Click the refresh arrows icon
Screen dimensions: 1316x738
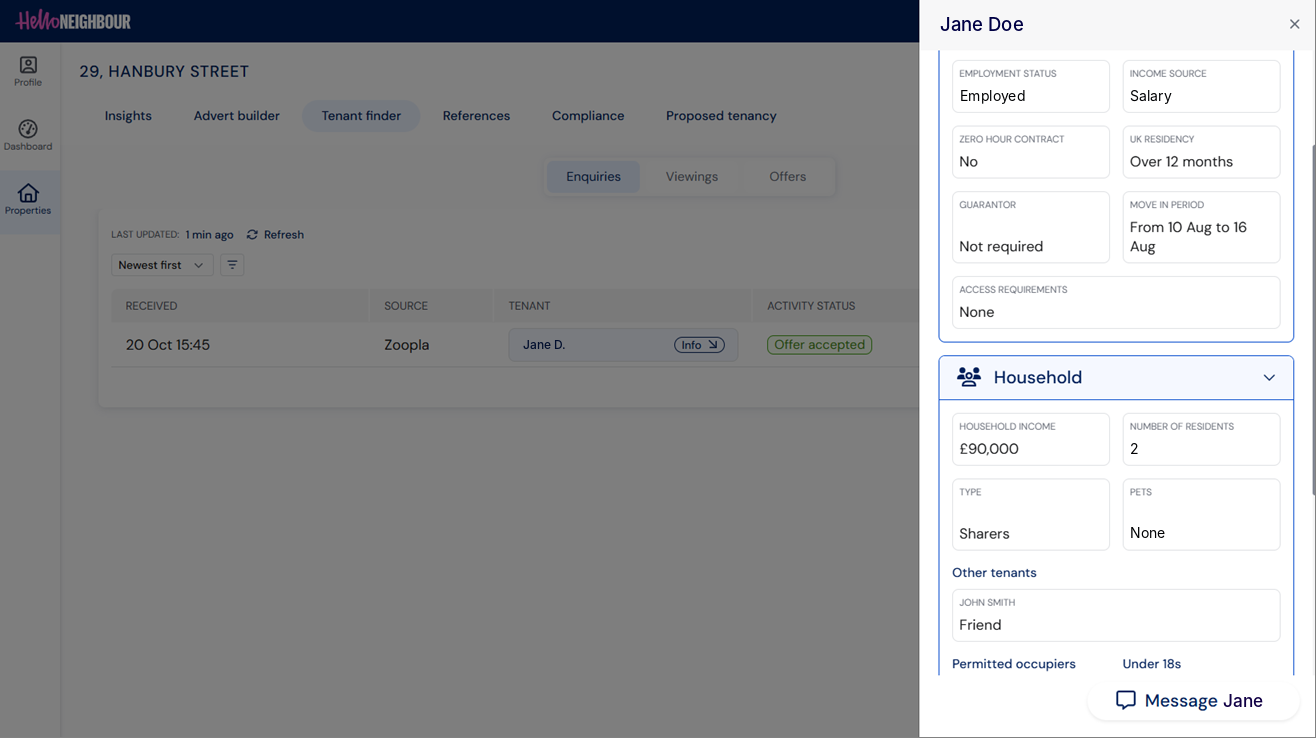pyautogui.click(x=252, y=235)
